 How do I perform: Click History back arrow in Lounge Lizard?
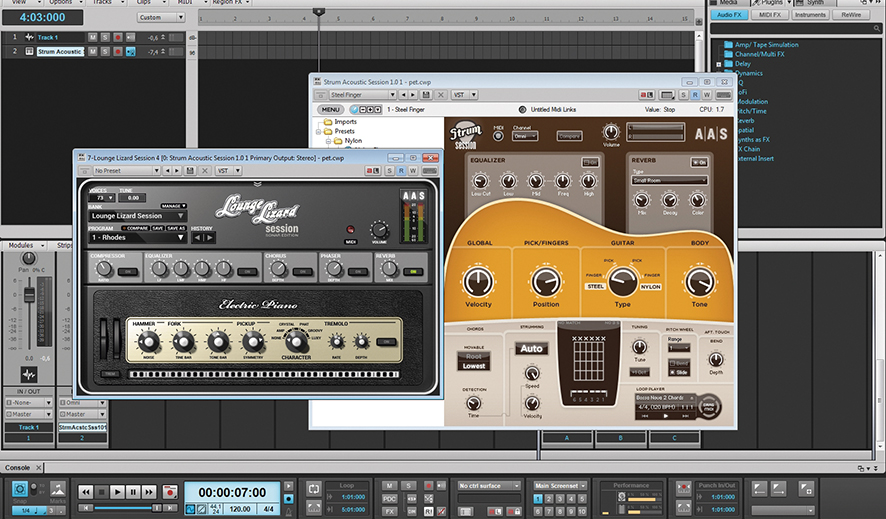[x=198, y=238]
